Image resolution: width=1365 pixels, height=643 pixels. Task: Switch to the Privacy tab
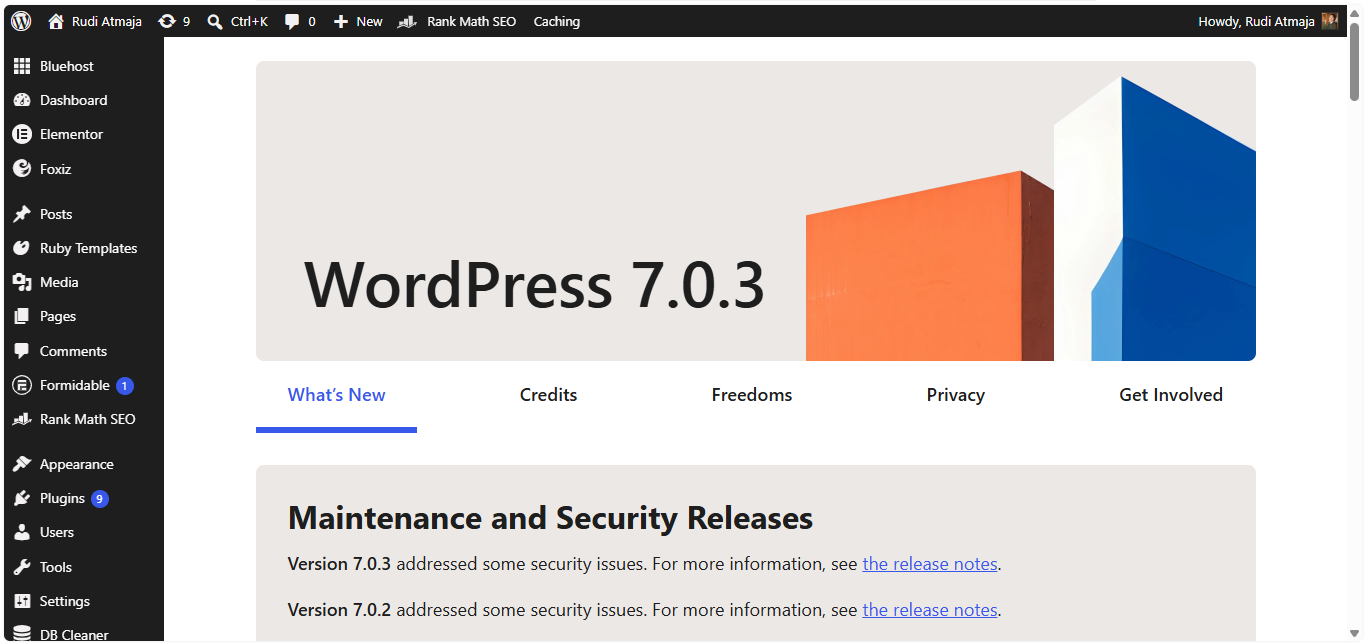click(x=956, y=395)
